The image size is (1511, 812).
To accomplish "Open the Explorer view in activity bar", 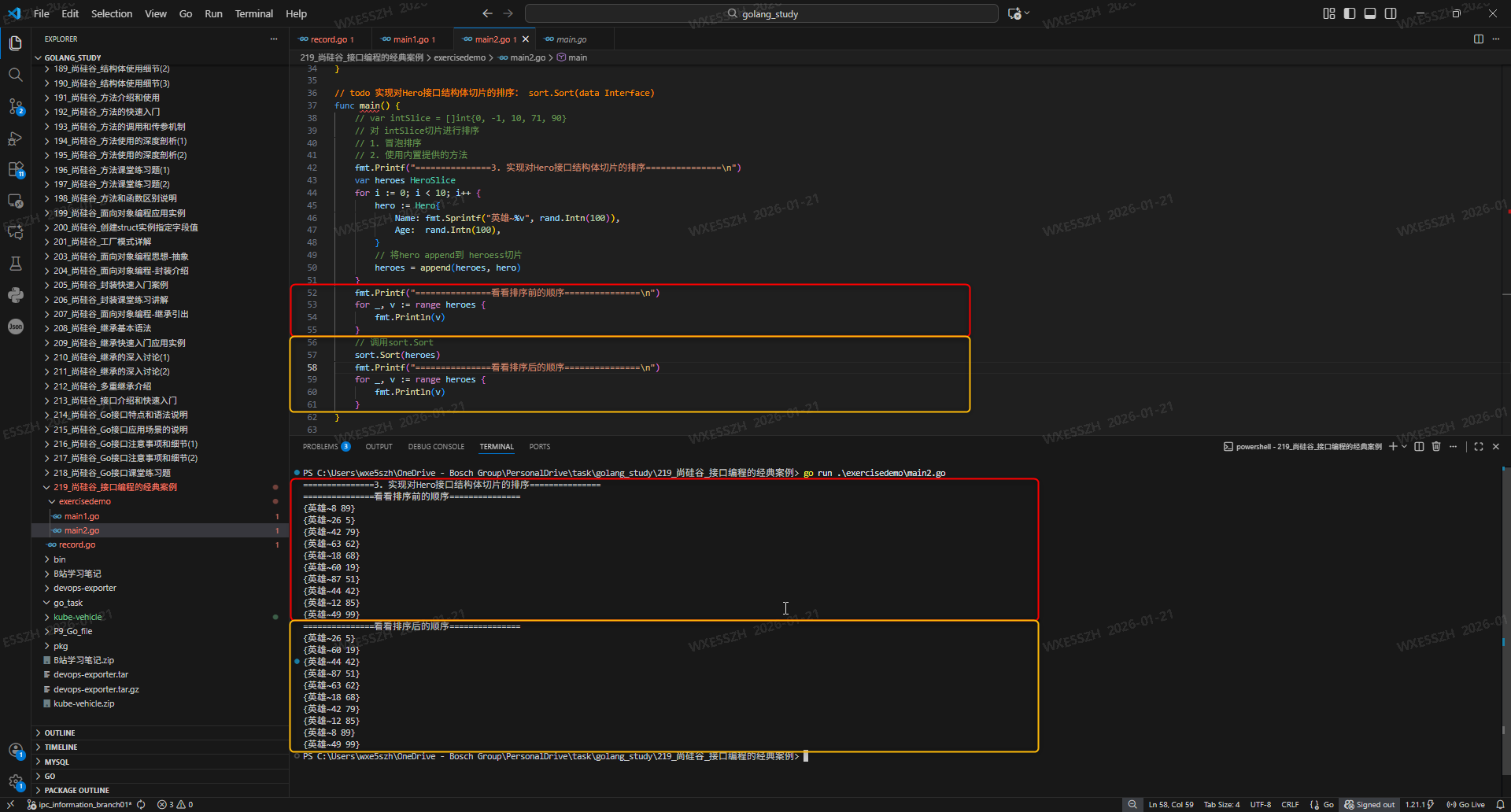I will click(15, 43).
